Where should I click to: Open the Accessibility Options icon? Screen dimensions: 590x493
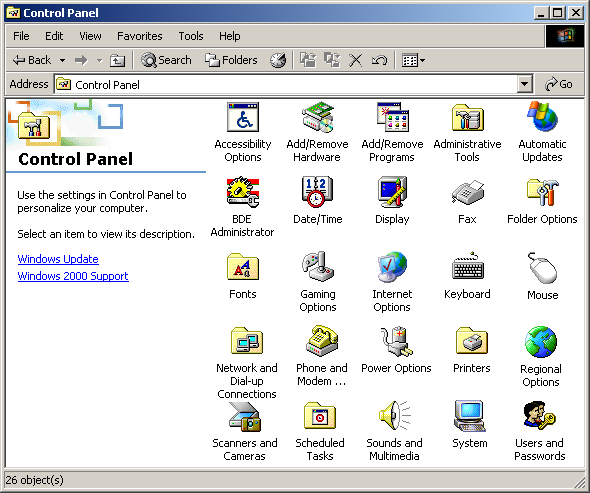click(243, 117)
